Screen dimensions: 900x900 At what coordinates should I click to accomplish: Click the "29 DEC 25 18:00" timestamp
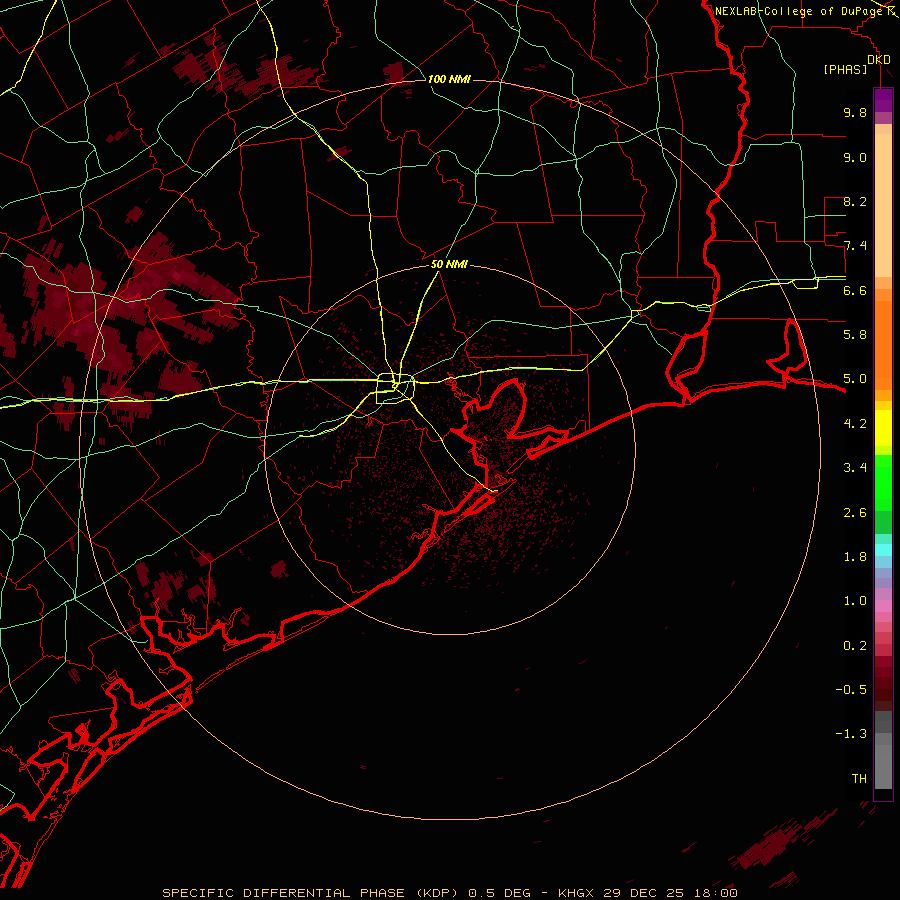[x=670, y=893]
